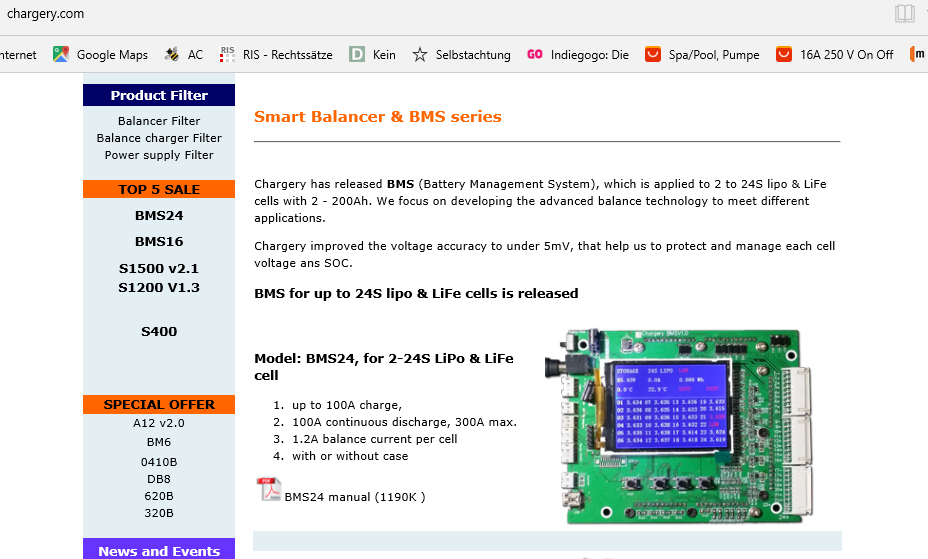Open the 16A 250 V On Off bookmark
Viewport: 928px width, 559px height.
tap(835, 55)
